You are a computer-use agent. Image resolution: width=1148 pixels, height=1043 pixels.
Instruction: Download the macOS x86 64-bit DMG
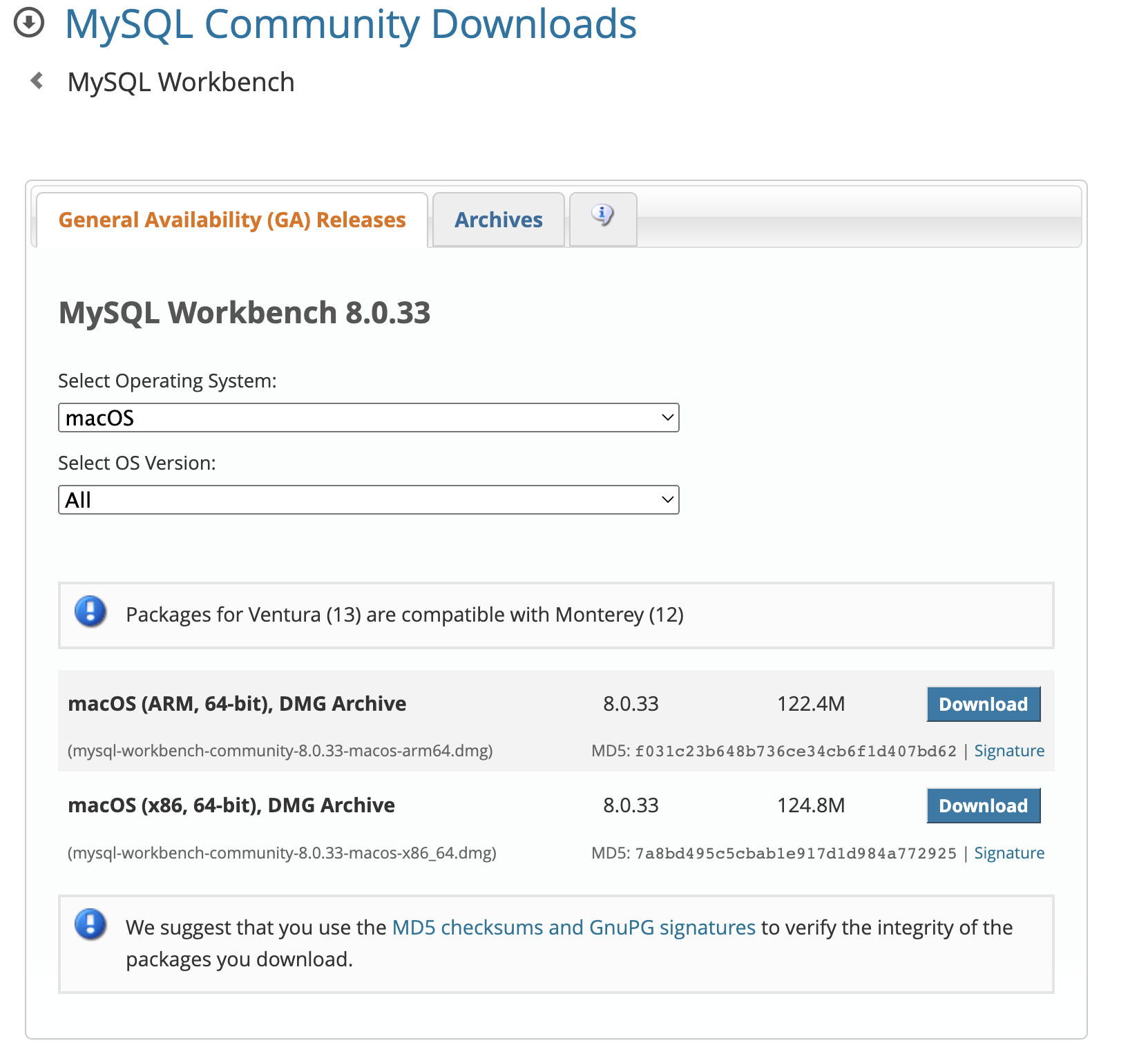pos(984,805)
